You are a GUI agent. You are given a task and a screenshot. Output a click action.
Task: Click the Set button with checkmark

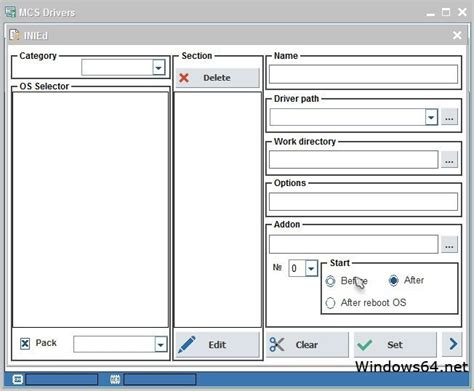point(395,344)
